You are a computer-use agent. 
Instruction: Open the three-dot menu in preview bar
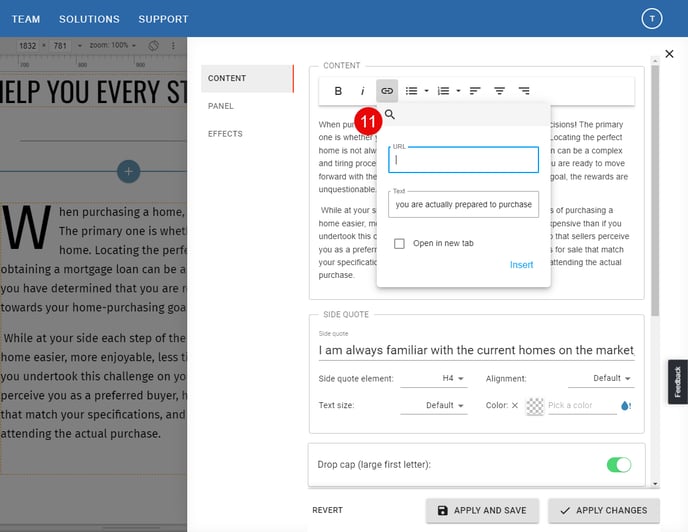(x=173, y=46)
